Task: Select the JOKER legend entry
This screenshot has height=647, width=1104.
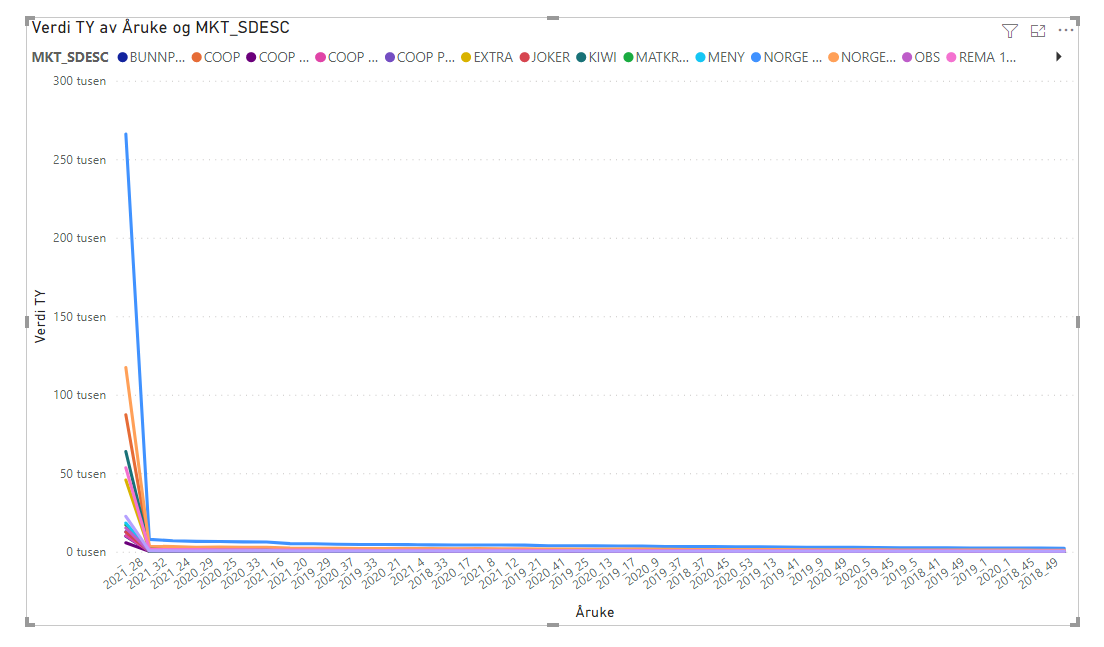Action: [545, 58]
